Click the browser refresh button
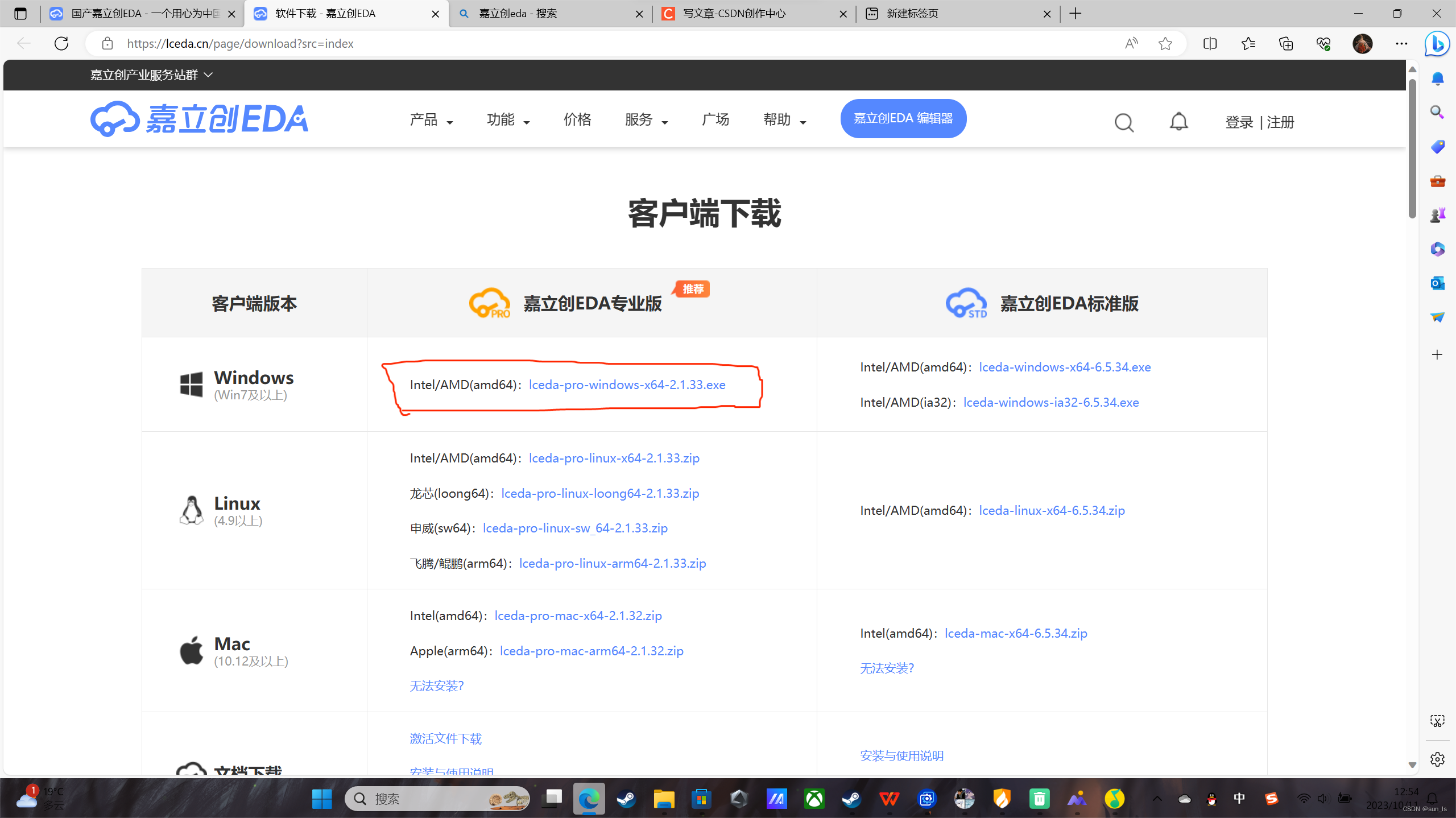 [x=61, y=43]
